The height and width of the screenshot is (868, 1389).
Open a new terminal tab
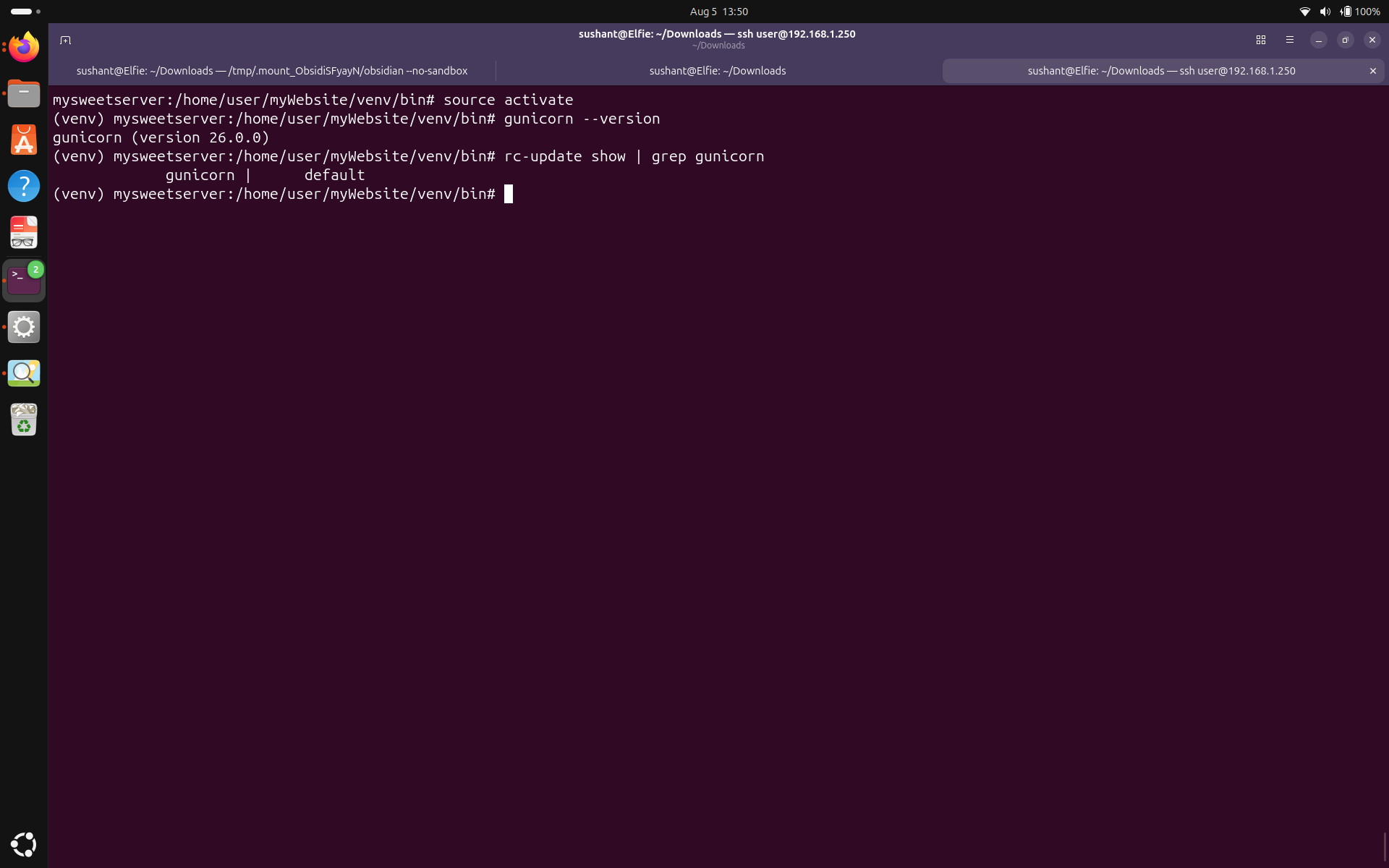(65, 40)
